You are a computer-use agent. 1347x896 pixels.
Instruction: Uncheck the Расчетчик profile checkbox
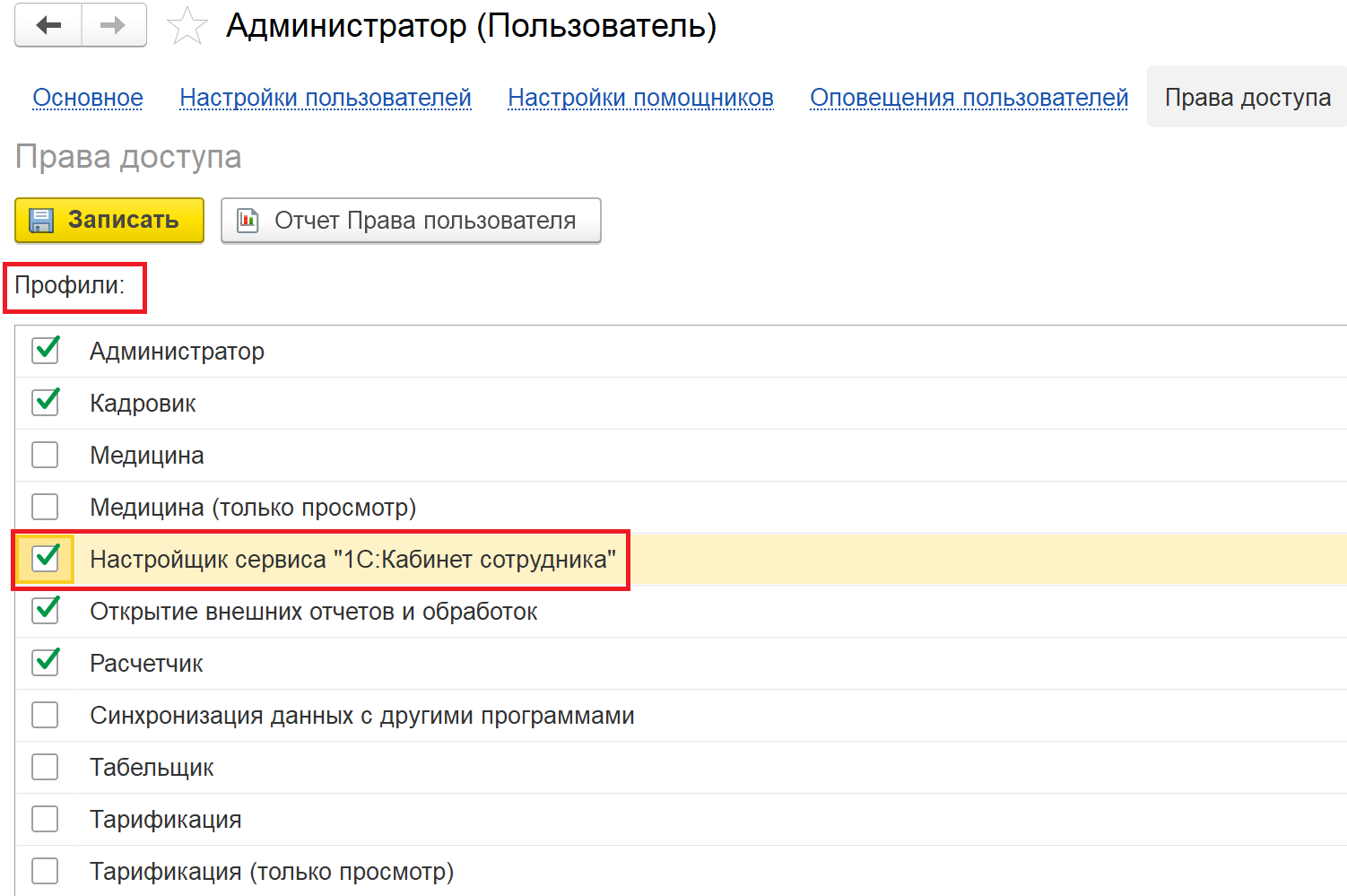45,663
